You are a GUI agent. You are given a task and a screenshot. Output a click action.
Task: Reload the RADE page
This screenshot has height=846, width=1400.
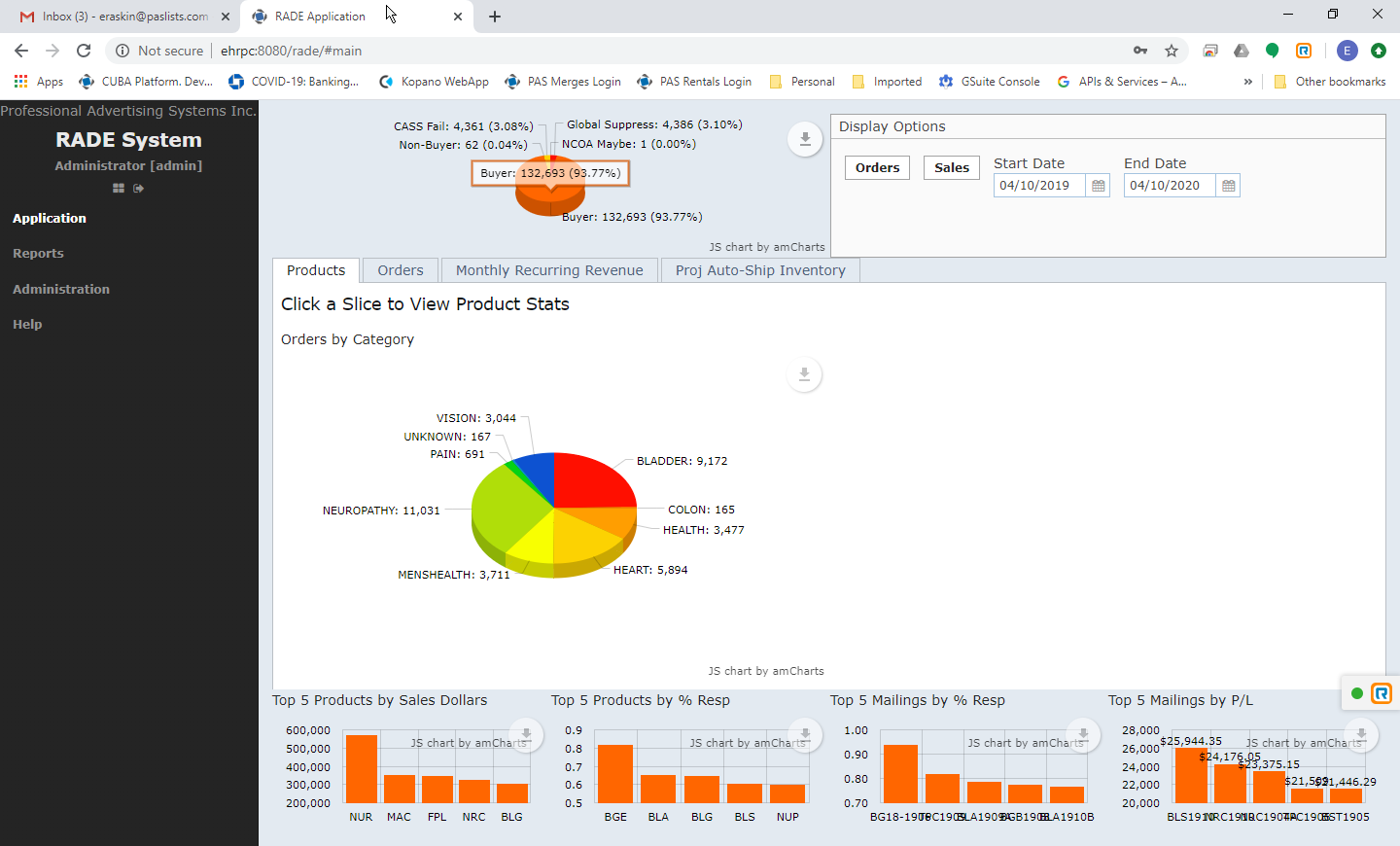click(84, 51)
